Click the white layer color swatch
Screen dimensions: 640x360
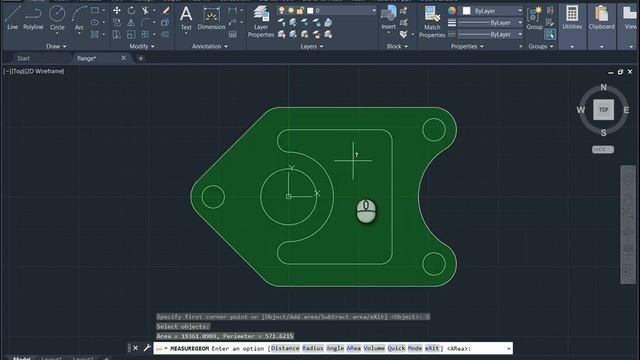[310, 10]
